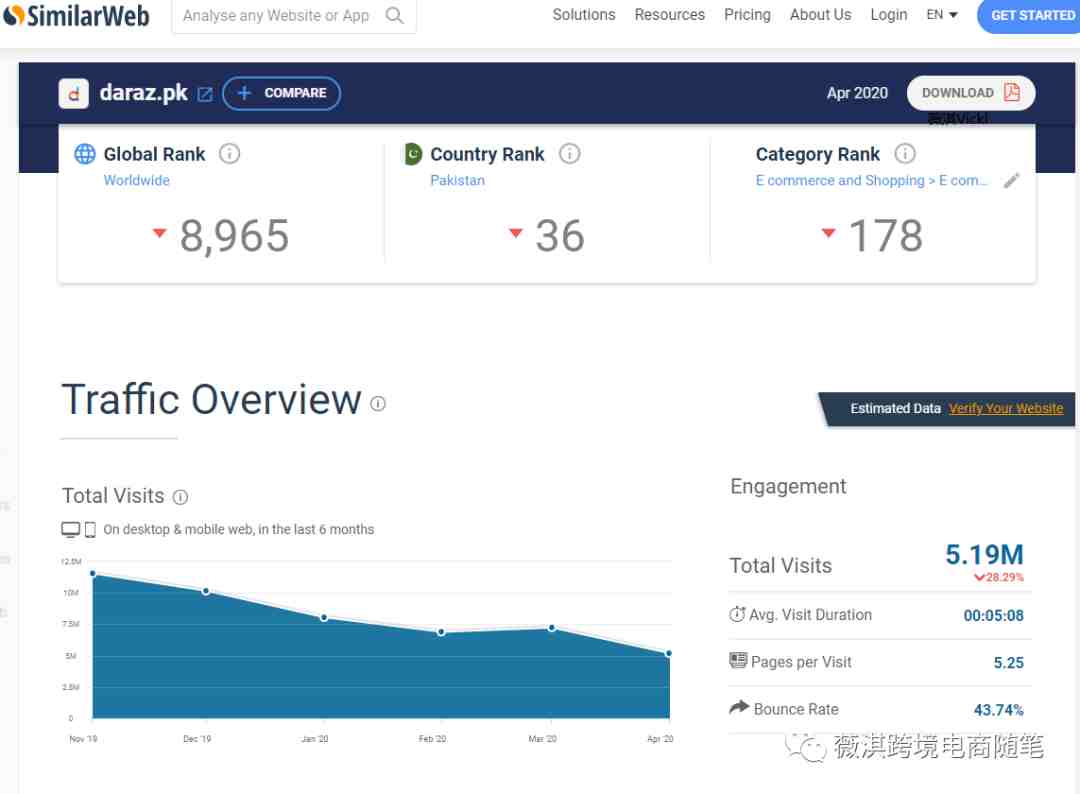Open Country Rank info icon
The width and height of the screenshot is (1080, 794).
click(570, 154)
